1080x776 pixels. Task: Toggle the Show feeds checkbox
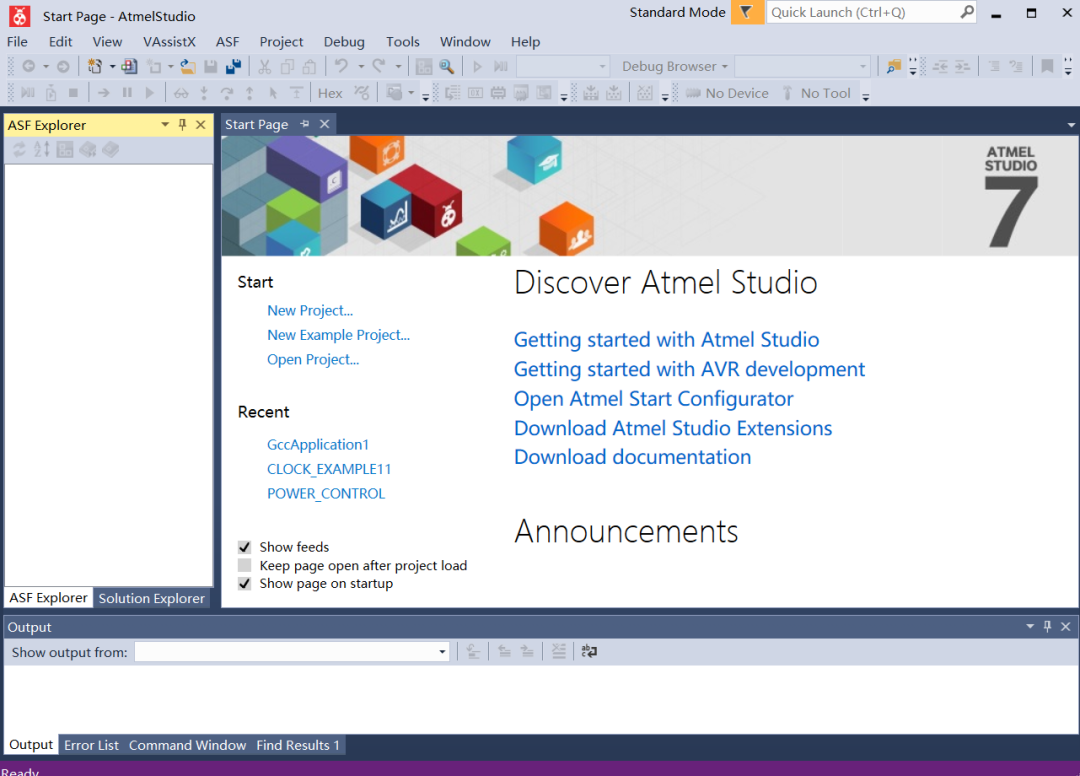[x=245, y=547]
